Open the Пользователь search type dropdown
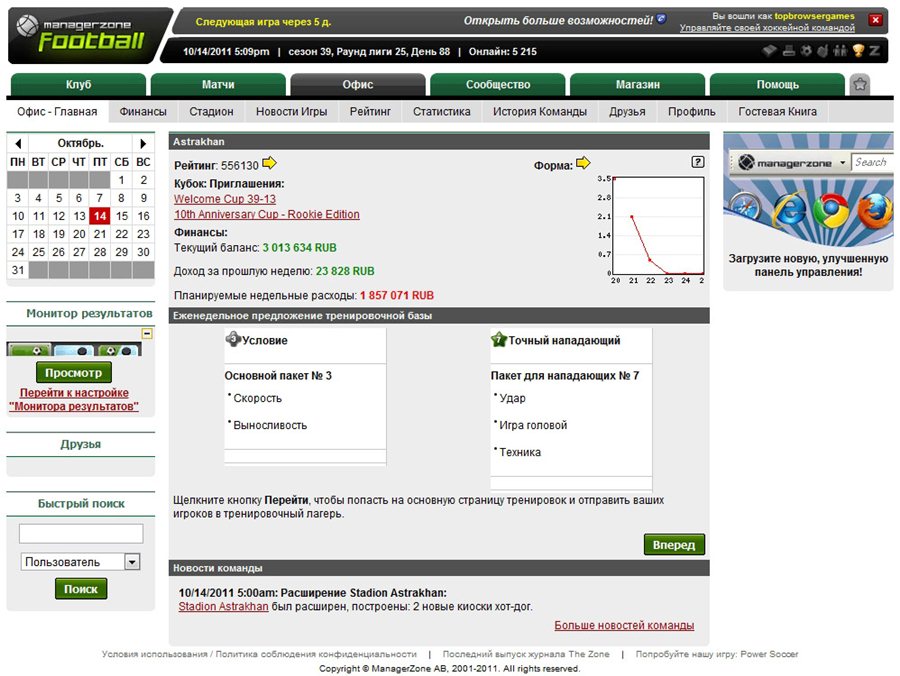 pyautogui.click(x=132, y=562)
